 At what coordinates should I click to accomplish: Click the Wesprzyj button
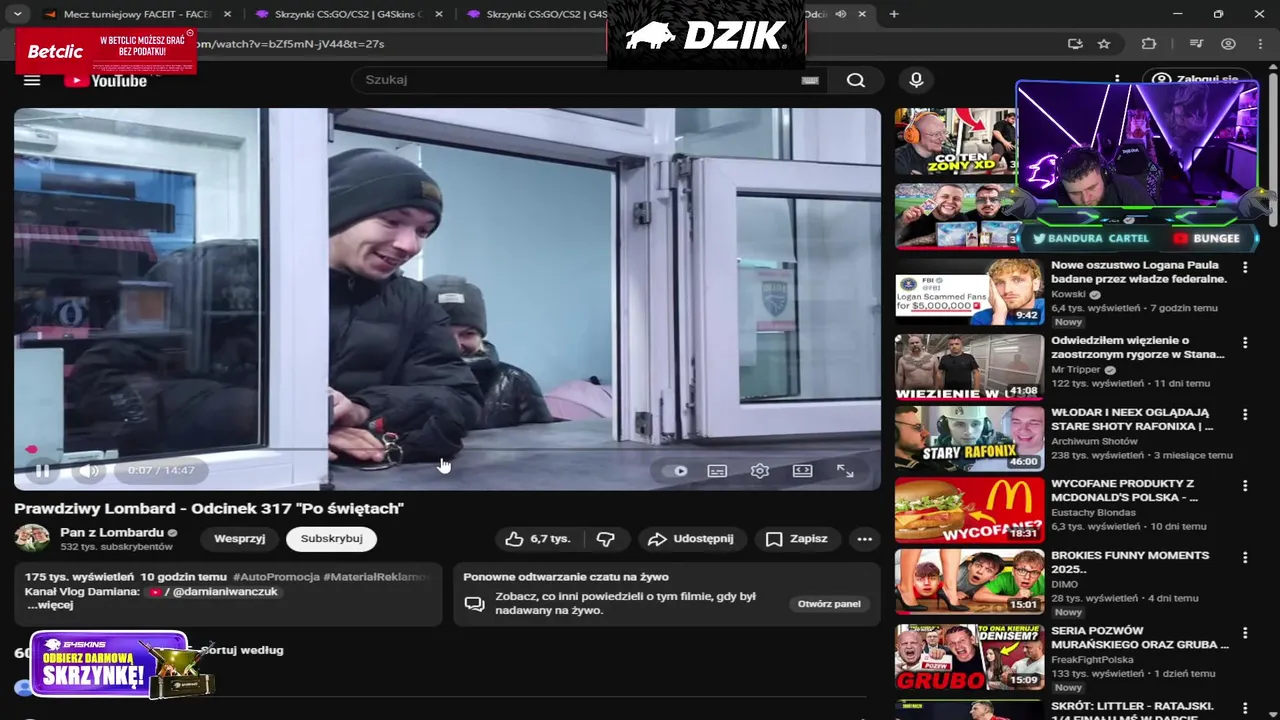(x=240, y=538)
